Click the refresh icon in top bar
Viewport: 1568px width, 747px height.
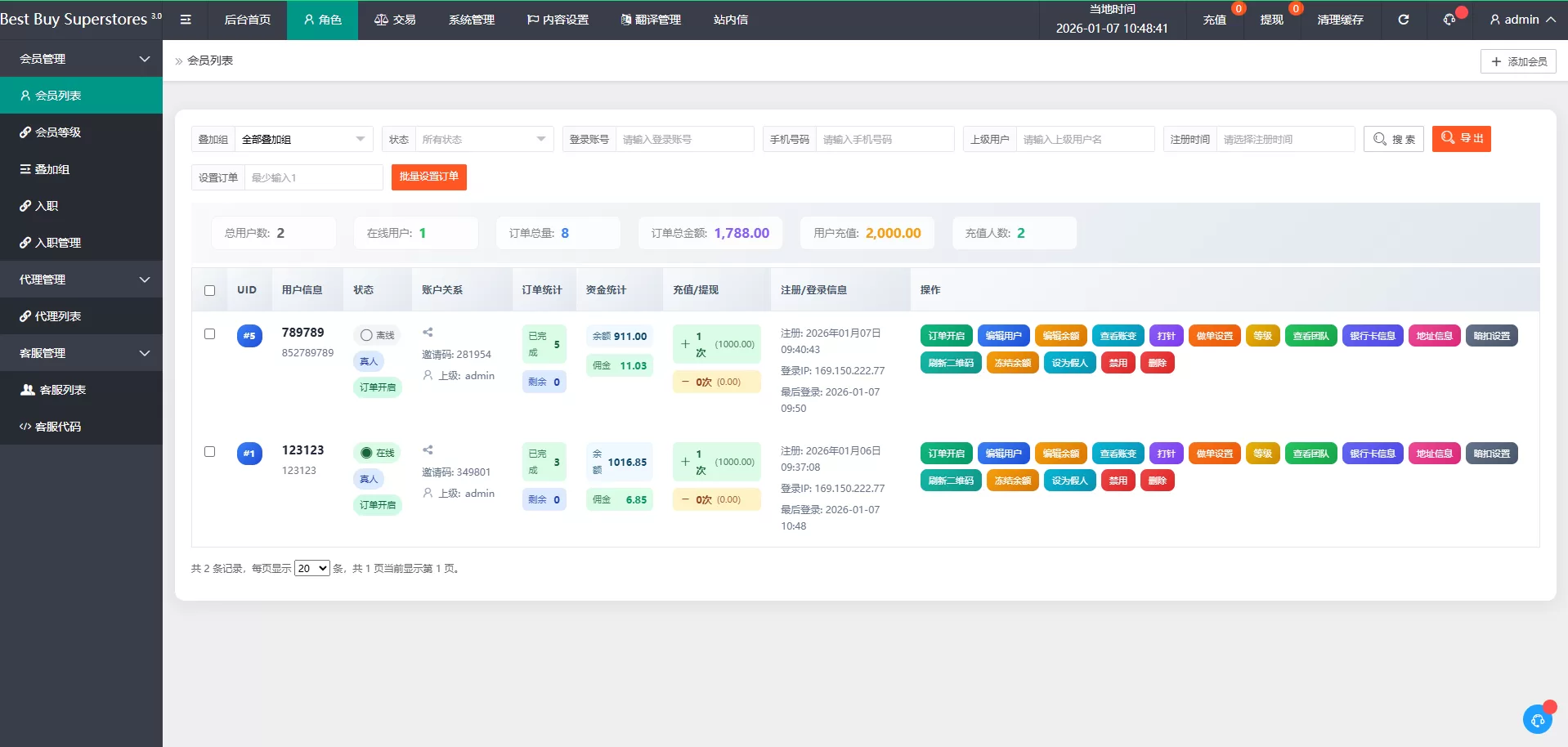(1403, 20)
